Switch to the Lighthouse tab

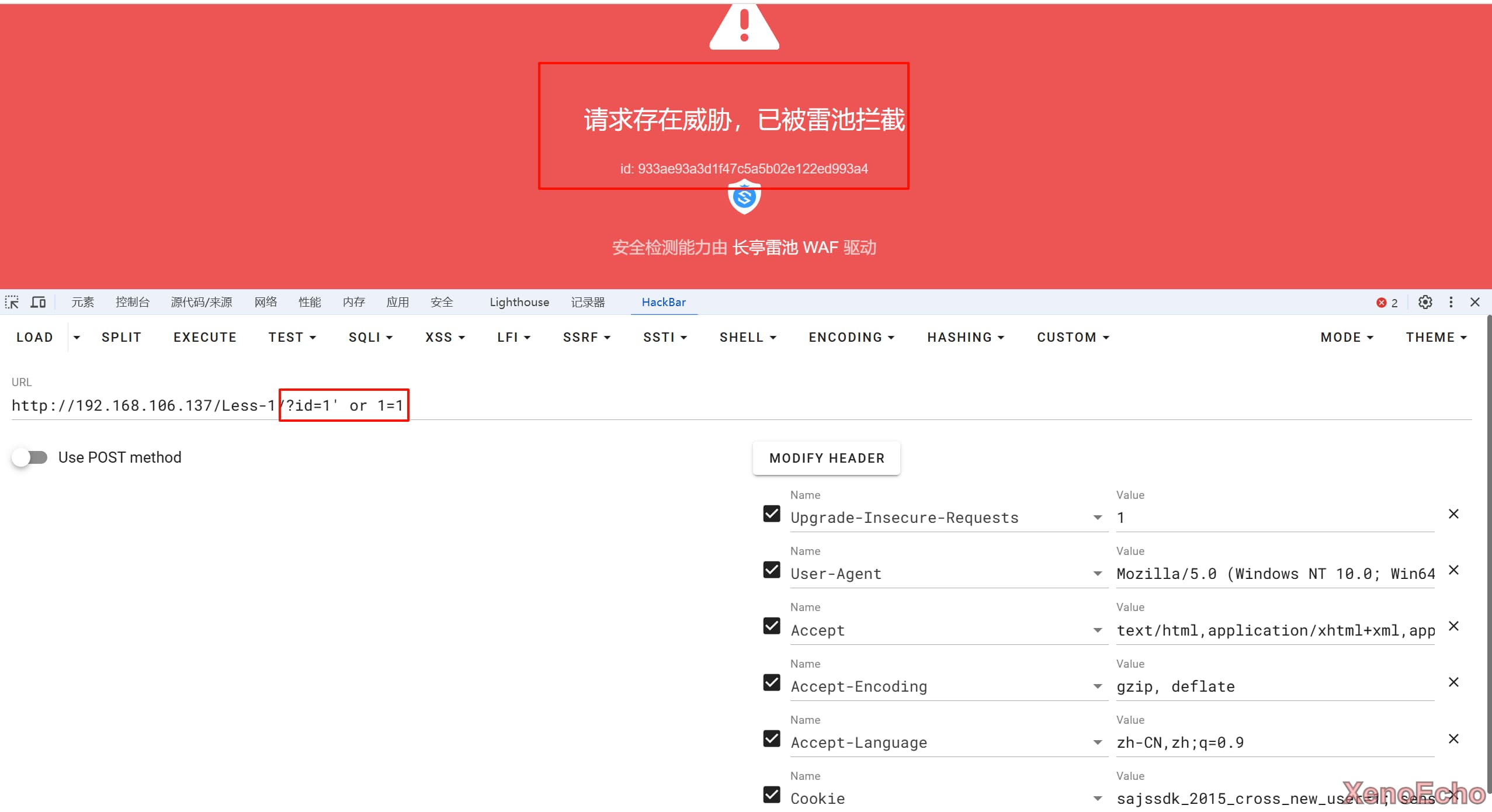[x=519, y=302]
